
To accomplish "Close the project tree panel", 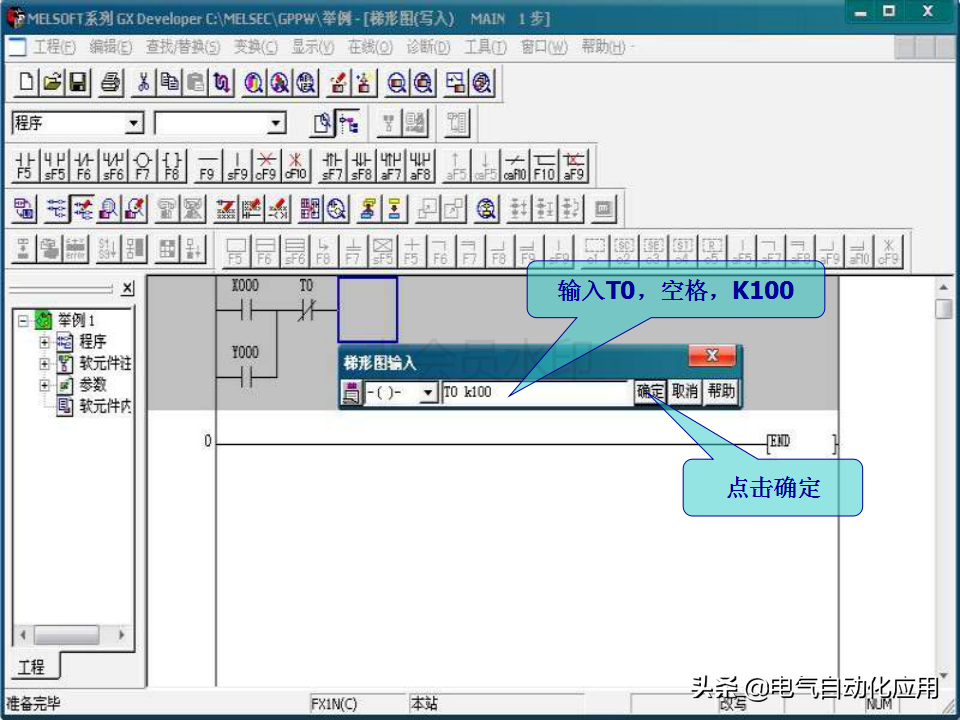I will (x=127, y=288).
